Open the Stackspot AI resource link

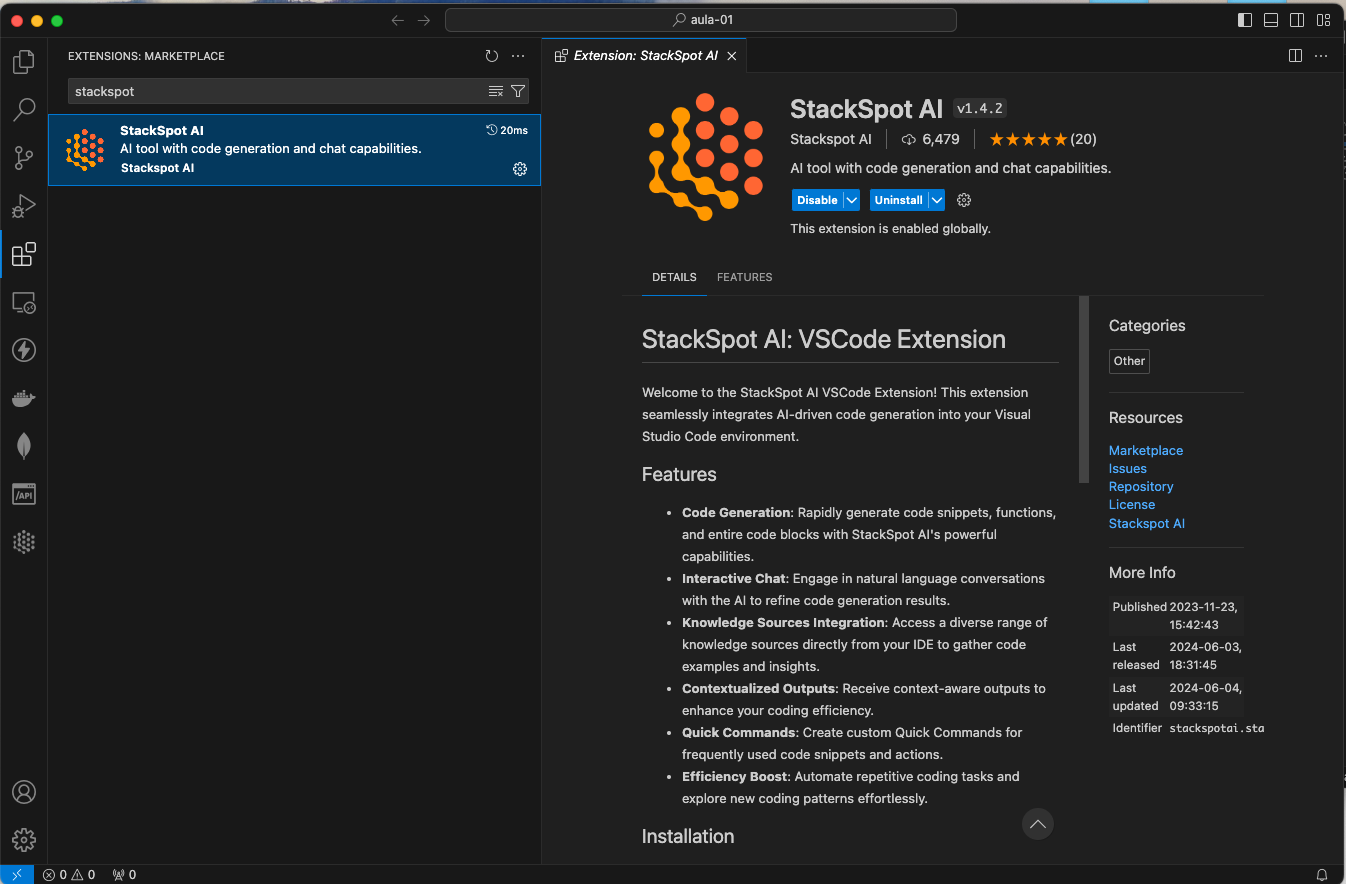(x=1147, y=524)
